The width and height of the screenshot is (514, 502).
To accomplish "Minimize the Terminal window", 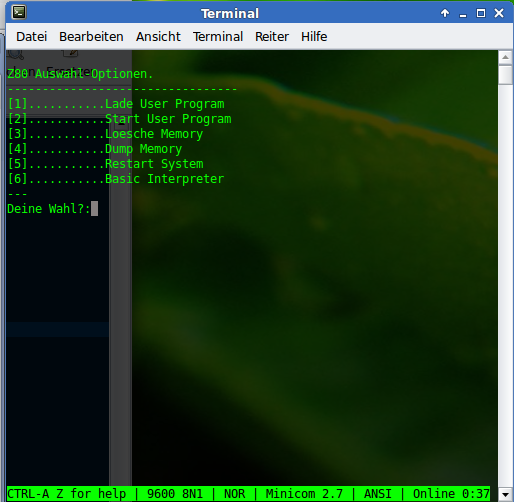I will click(463, 14).
